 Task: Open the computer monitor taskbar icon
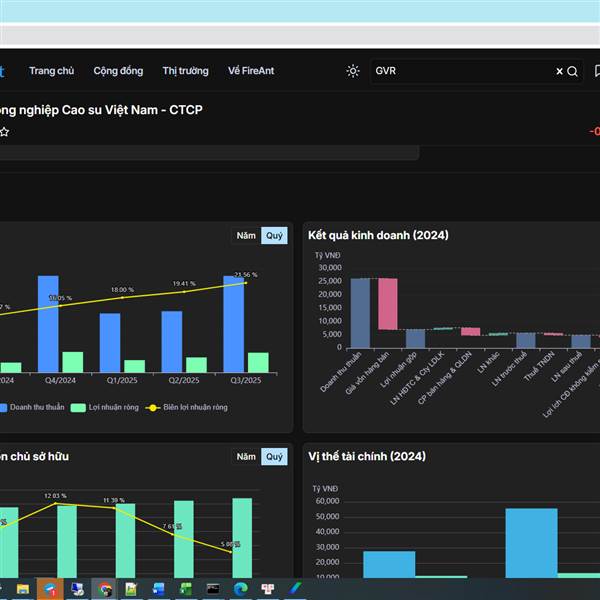(x=77, y=589)
